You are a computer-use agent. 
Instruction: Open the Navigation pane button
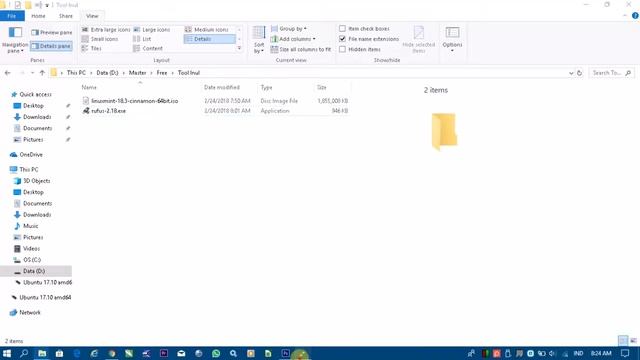tap(15, 40)
